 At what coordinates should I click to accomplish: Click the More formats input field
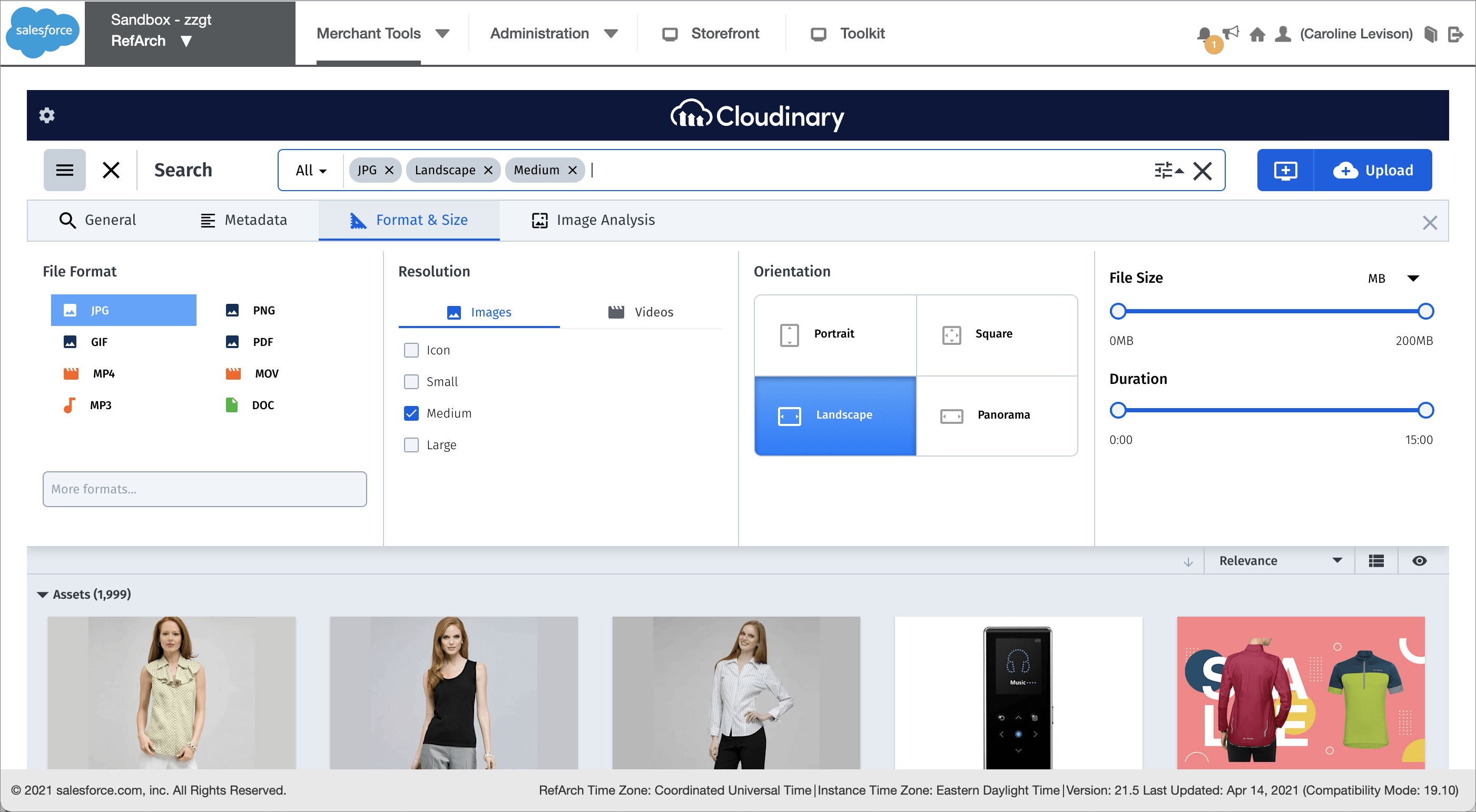204,489
